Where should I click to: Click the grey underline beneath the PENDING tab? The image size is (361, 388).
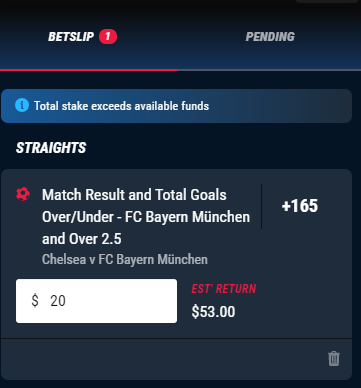tap(269, 70)
